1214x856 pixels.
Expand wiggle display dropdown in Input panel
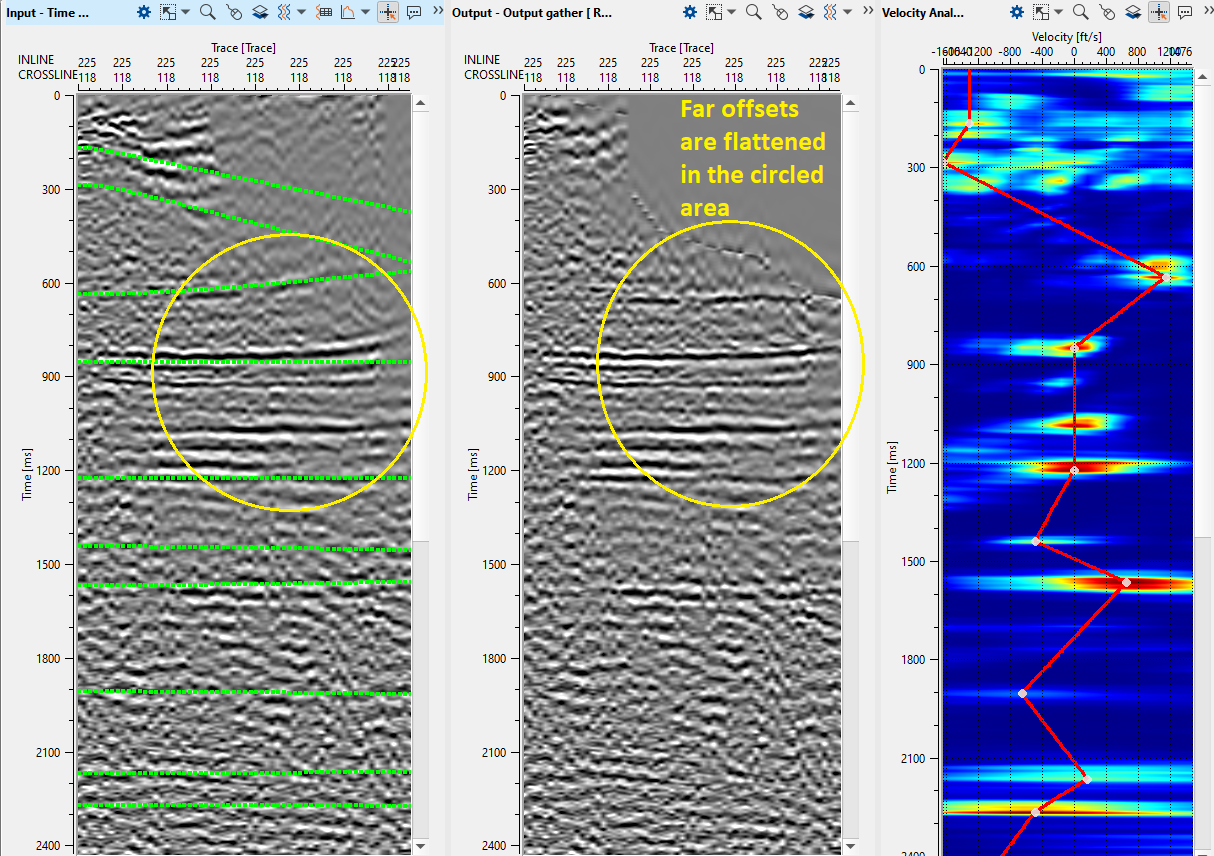tap(302, 12)
